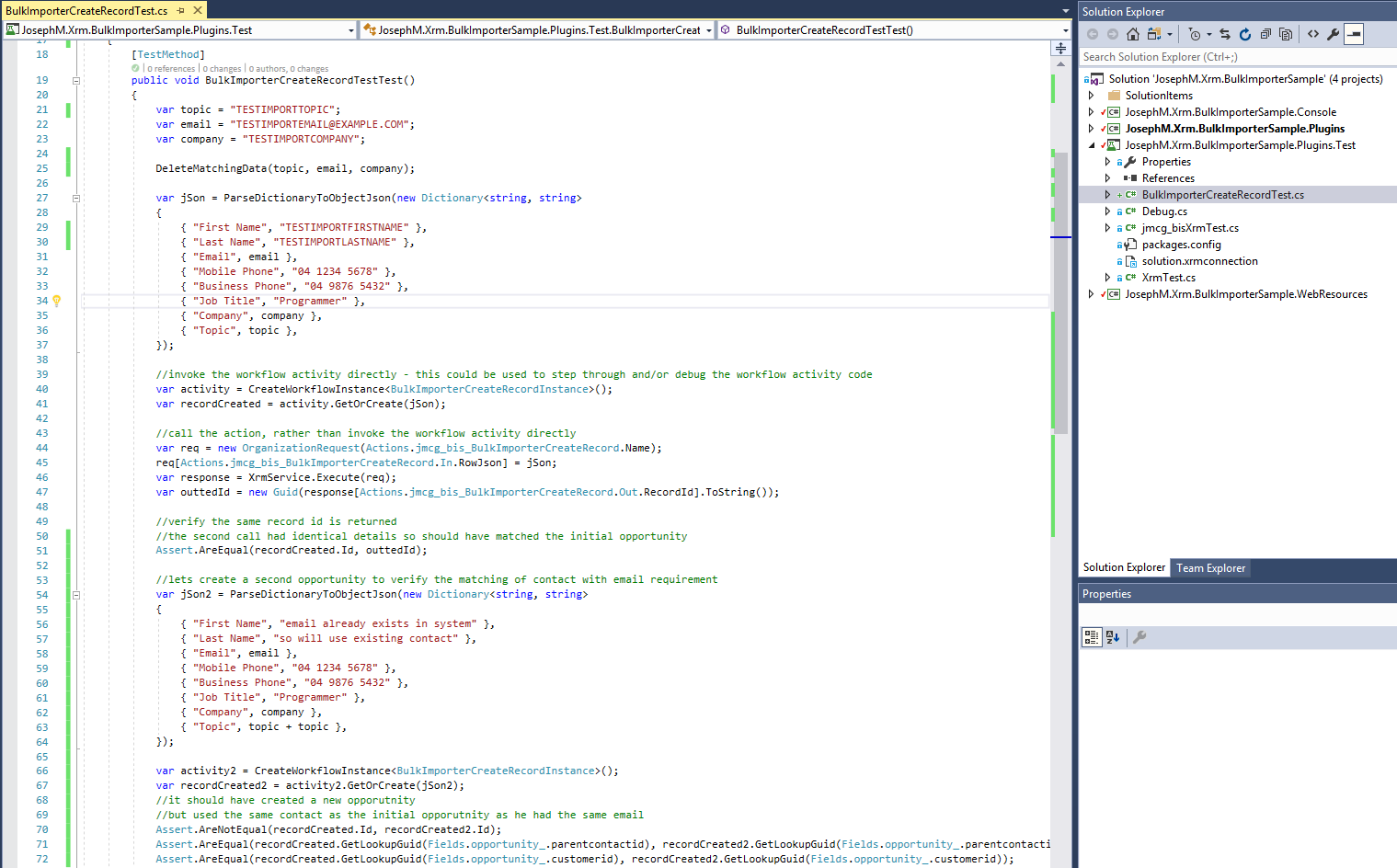Expand the References node in Solution Explorer
Screen dimensions: 1397x868
pos(1107,177)
